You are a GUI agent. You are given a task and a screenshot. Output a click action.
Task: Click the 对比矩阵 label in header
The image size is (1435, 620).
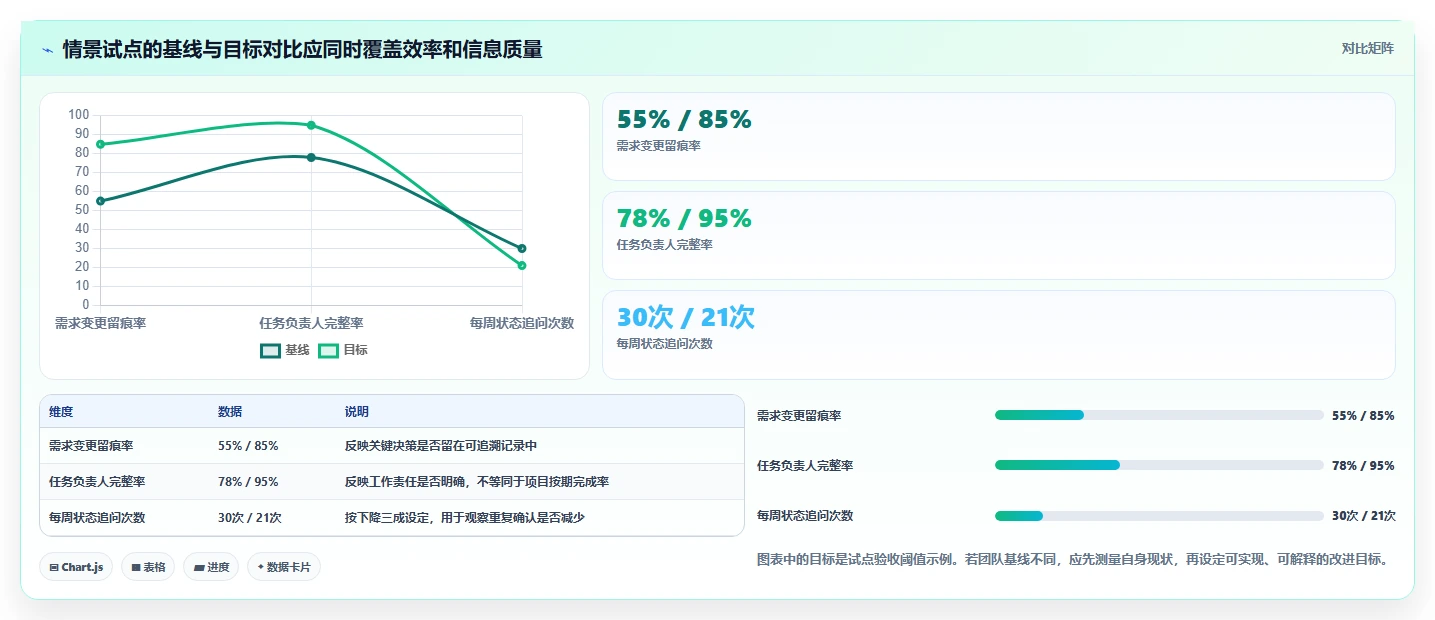(1367, 48)
